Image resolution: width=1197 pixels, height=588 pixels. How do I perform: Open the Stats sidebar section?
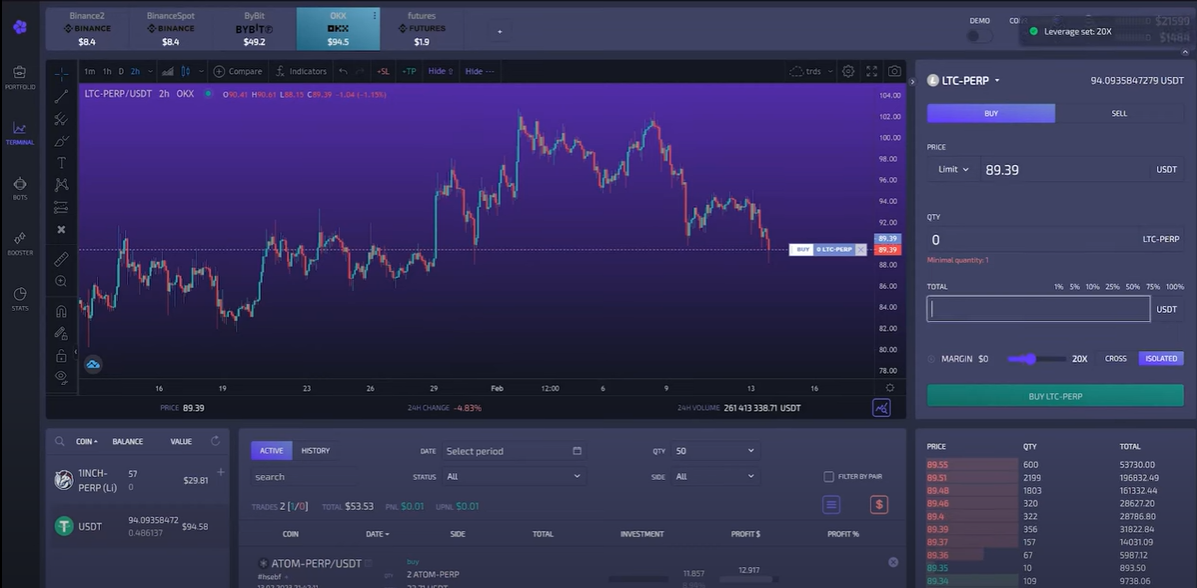coord(20,299)
